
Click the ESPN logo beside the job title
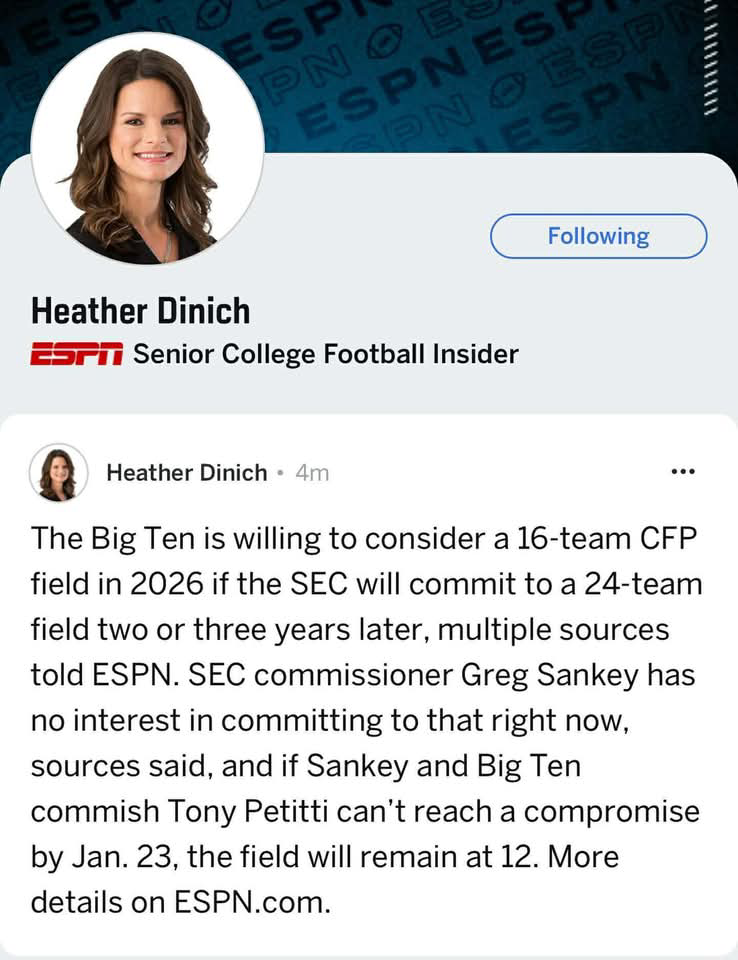76,354
